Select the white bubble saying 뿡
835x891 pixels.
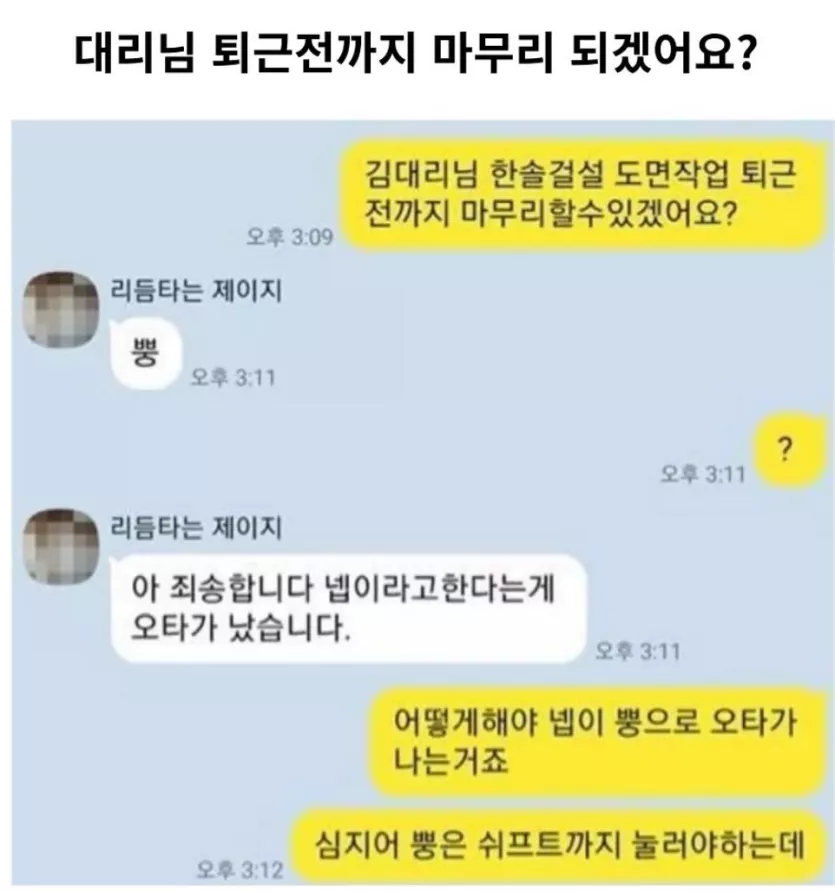click(x=146, y=354)
